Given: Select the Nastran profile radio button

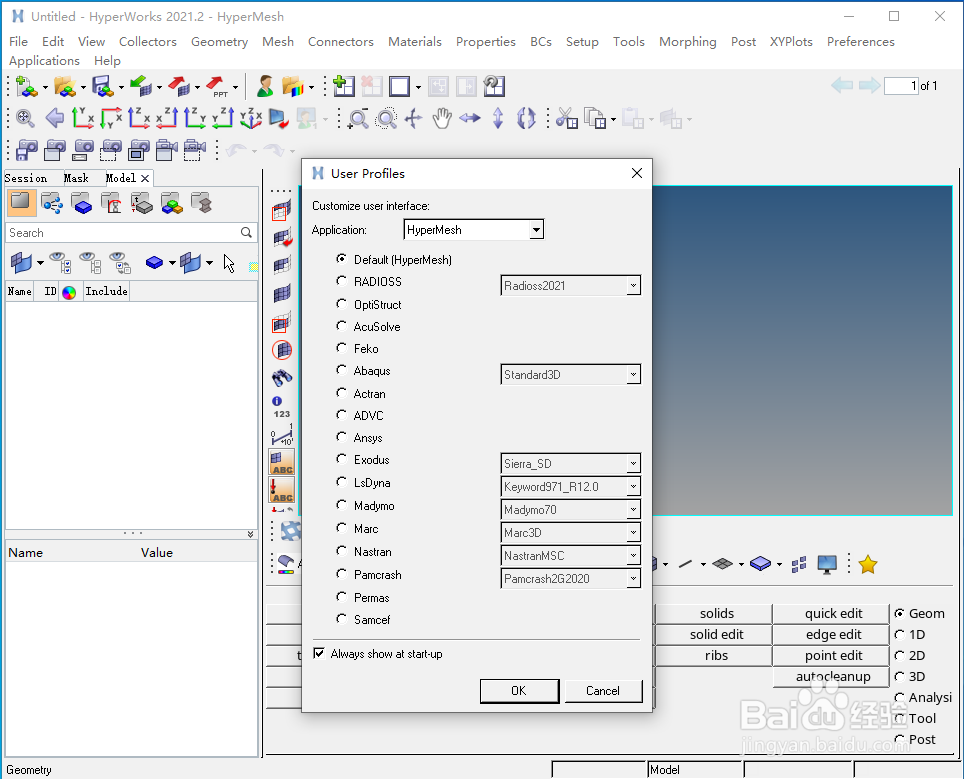Looking at the screenshot, I should [x=341, y=551].
